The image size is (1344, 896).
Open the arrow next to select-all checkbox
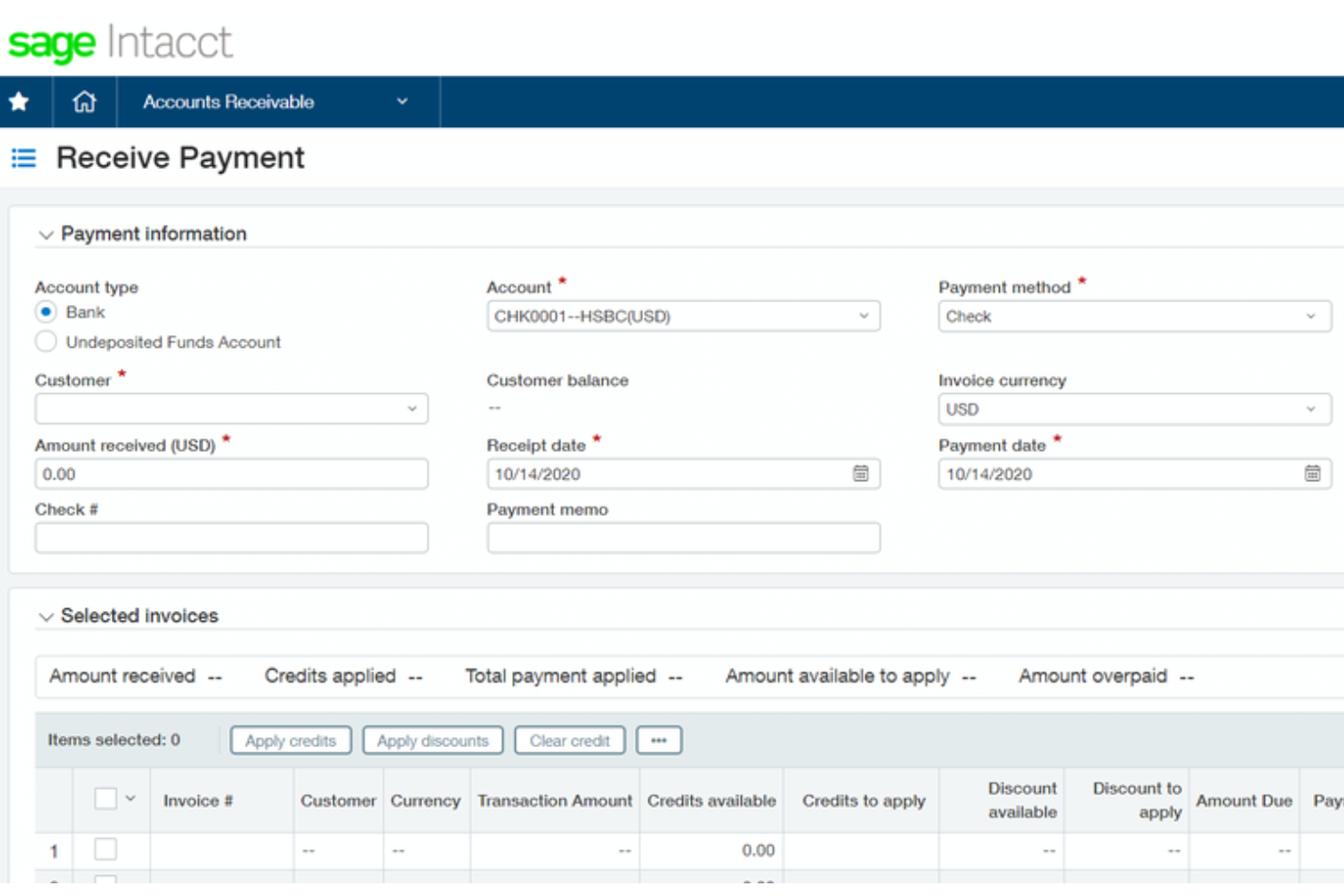(x=131, y=799)
